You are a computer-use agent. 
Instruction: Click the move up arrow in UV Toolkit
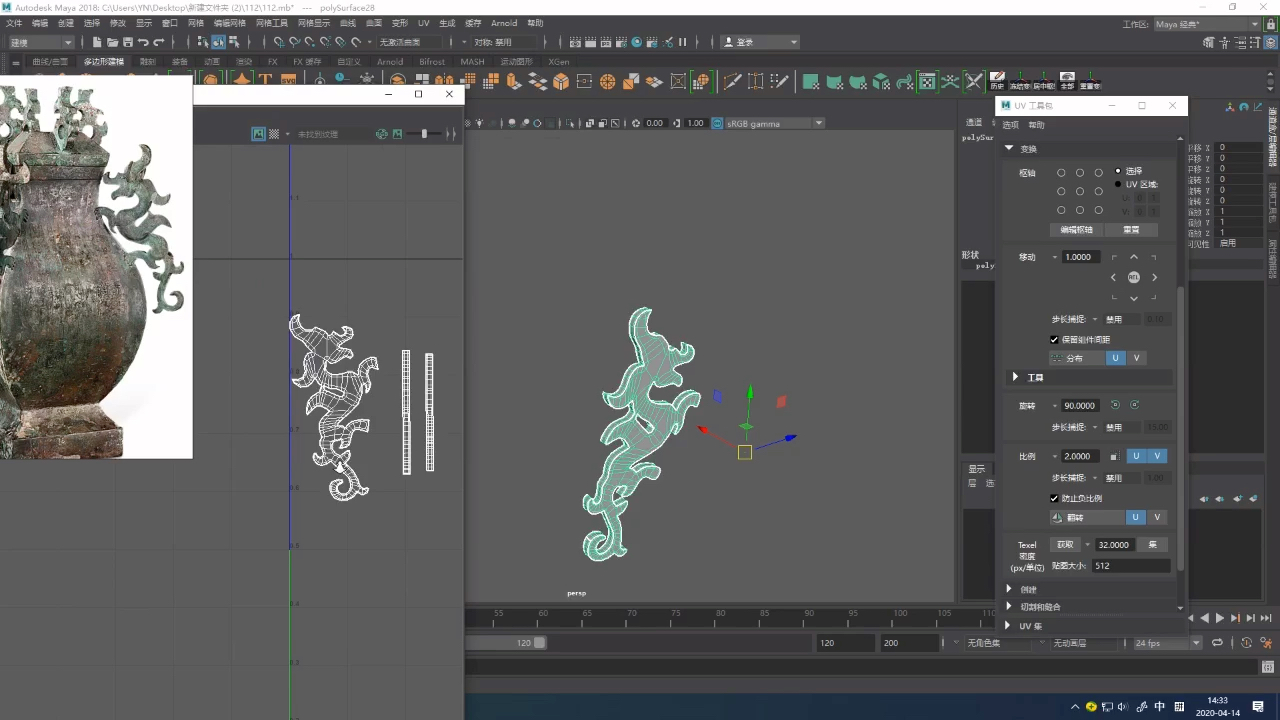[1134, 258]
